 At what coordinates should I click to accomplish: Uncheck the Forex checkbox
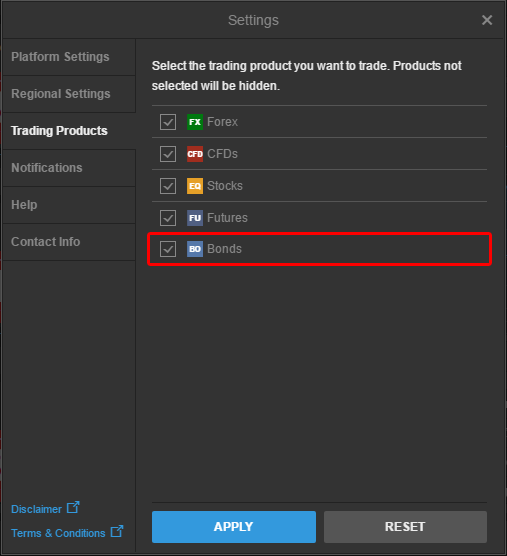pos(168,122)
